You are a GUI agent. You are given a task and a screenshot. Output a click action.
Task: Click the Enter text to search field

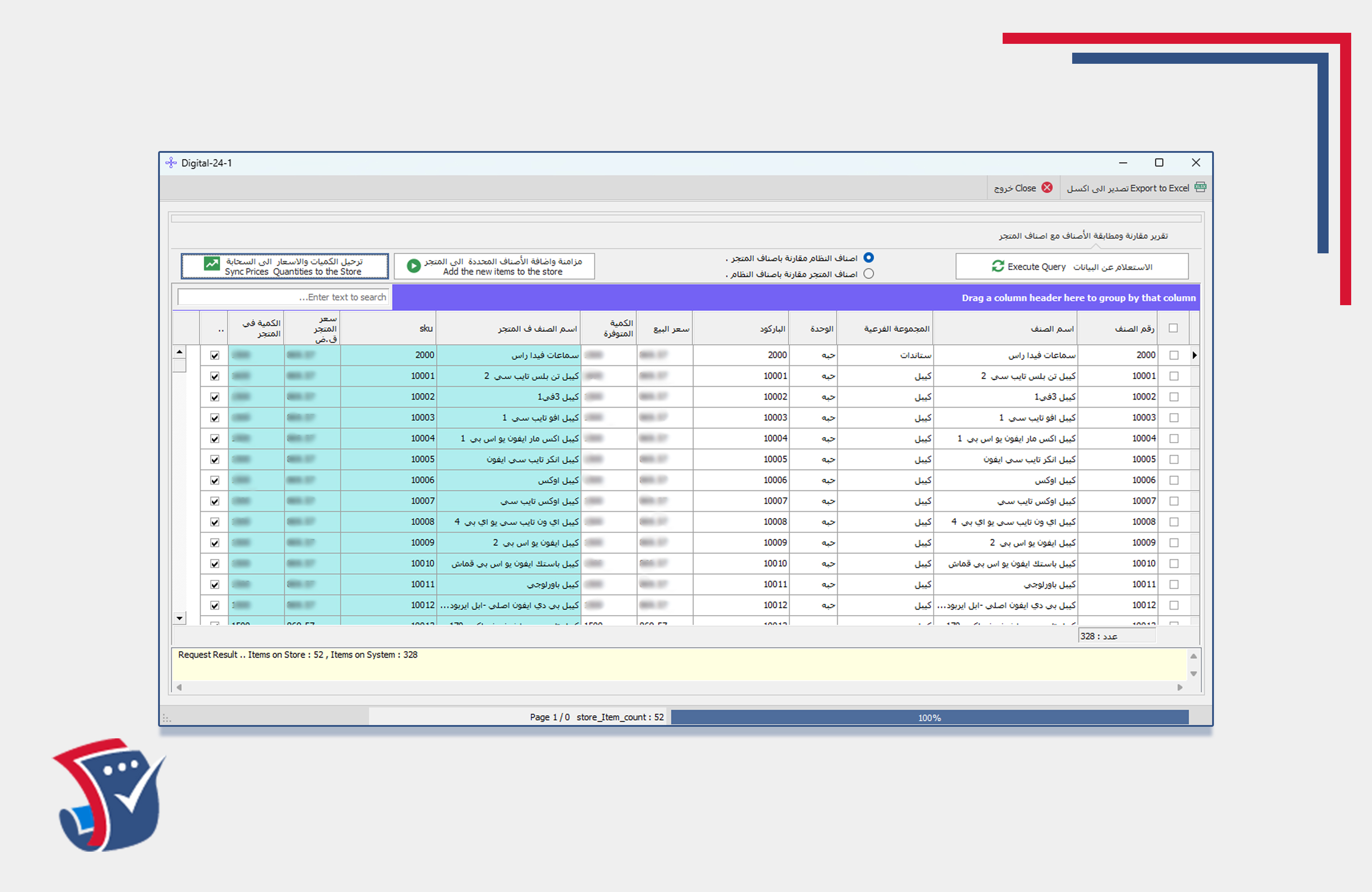[x=283, y=297]
